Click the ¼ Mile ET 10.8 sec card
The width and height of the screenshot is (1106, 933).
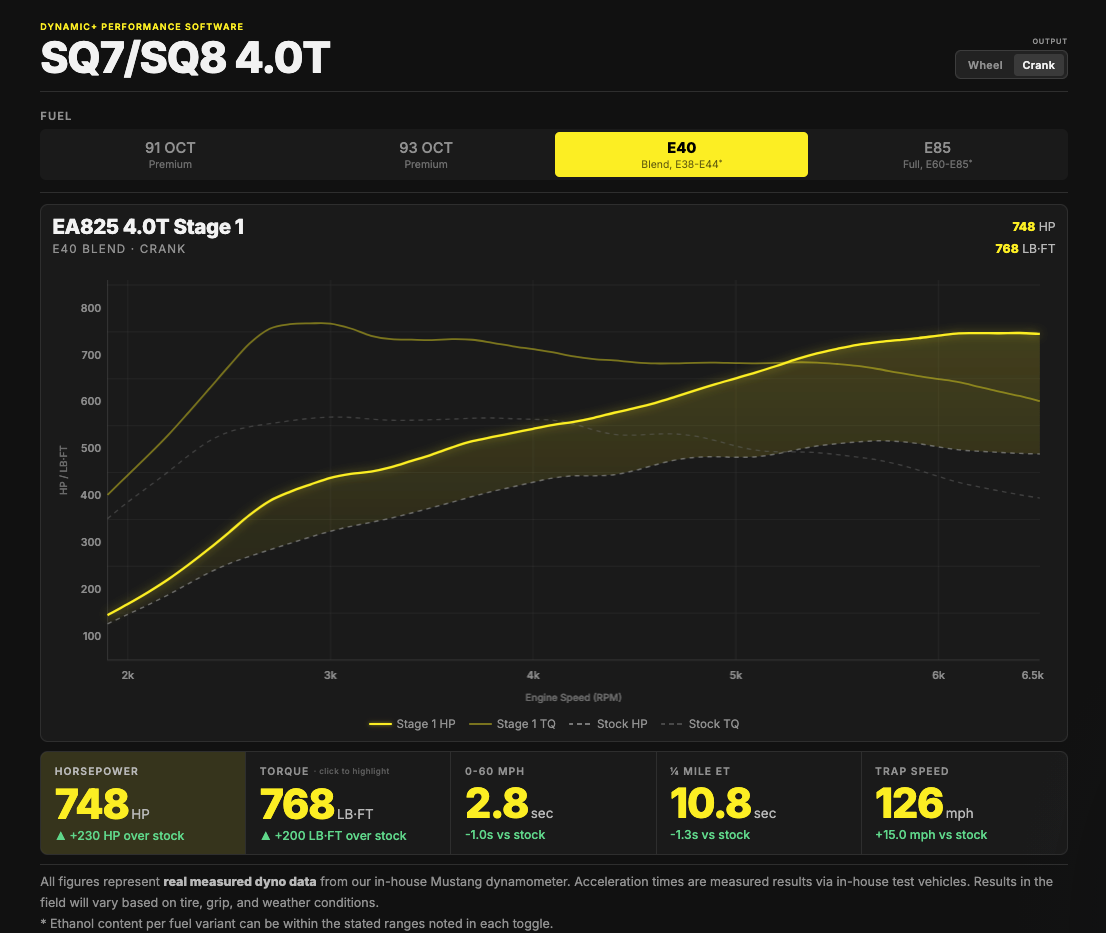pos(758,803)
